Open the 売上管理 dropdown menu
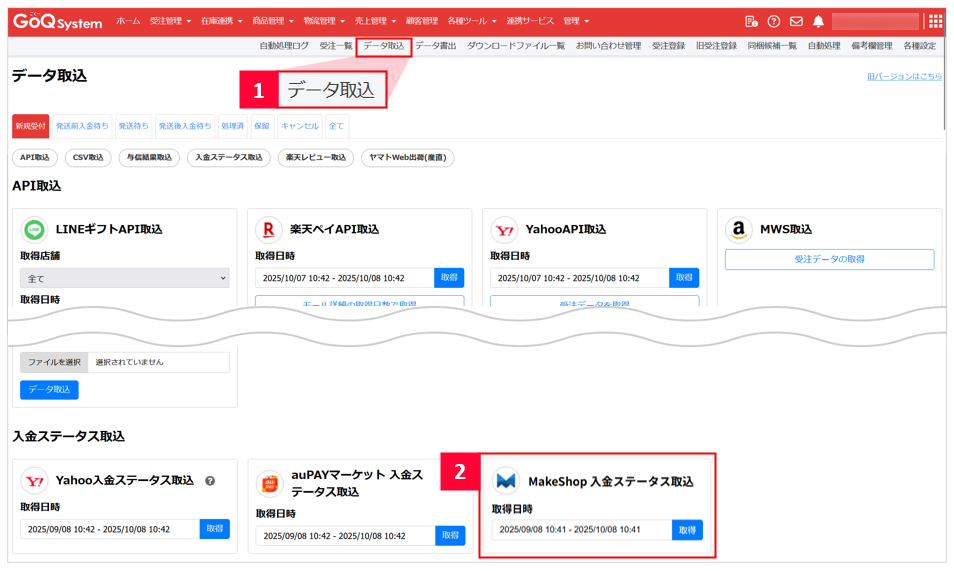Viewport: 954px width, 571px height. click(375, 21)
